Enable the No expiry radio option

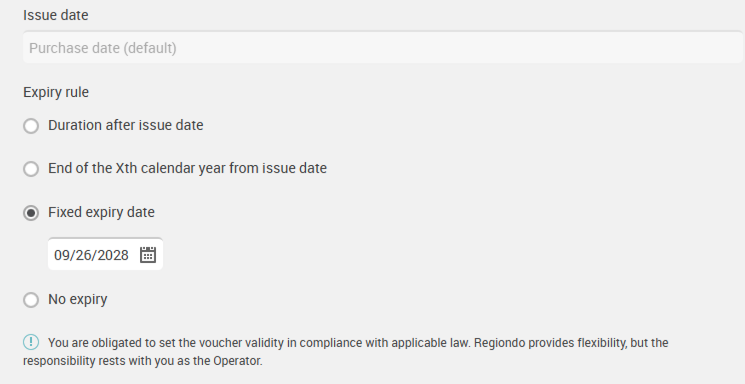click(31, 300)
